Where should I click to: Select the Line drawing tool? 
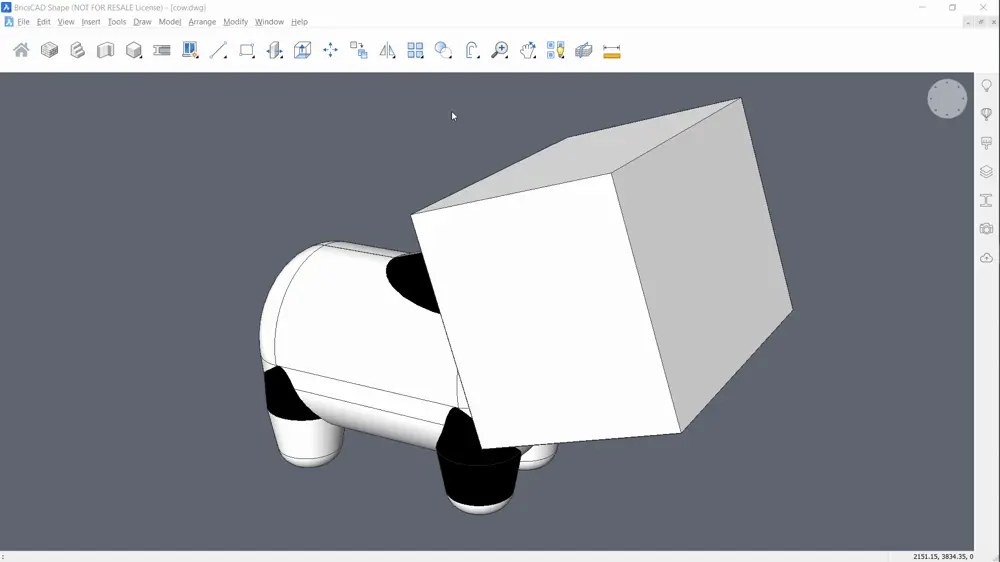(218, 50)
